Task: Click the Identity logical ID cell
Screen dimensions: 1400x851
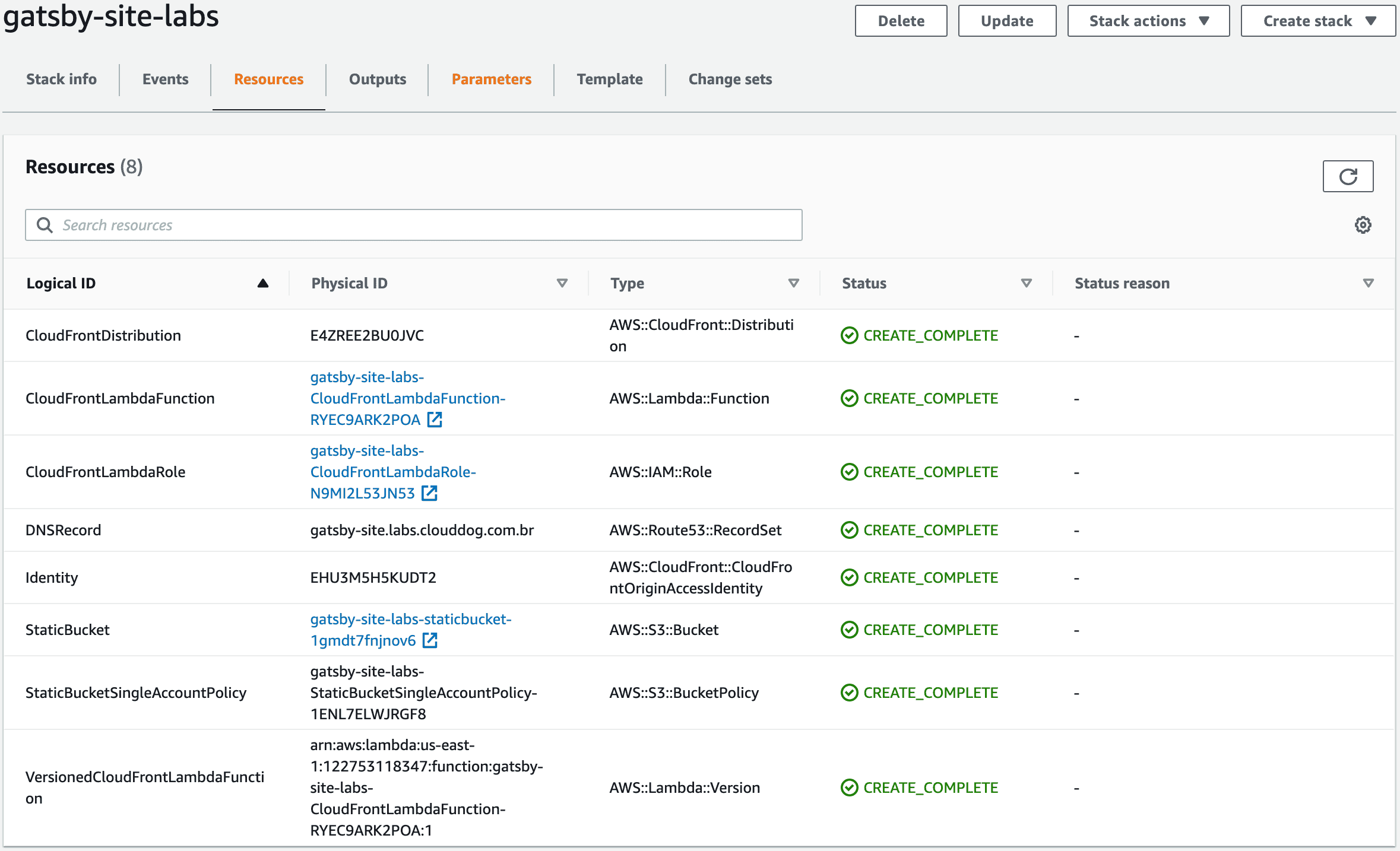Action: point(52,577)
